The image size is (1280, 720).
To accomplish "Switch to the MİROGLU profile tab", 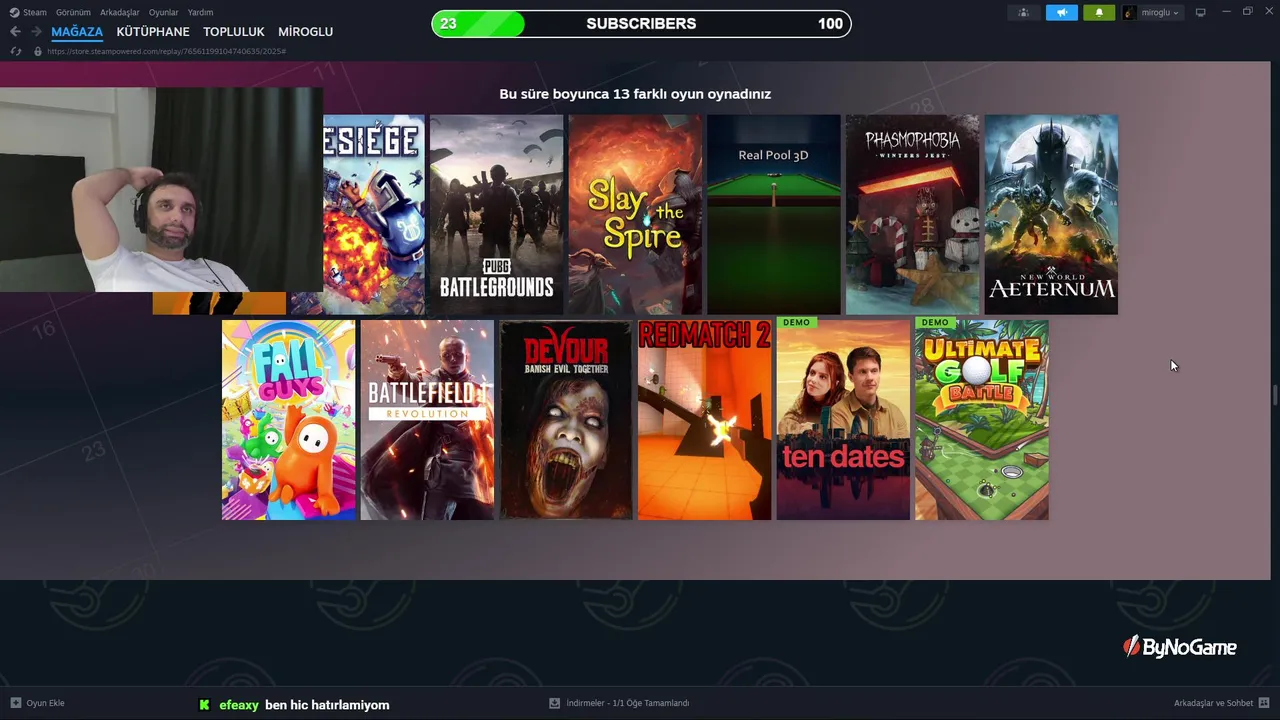I will (305, 32).
